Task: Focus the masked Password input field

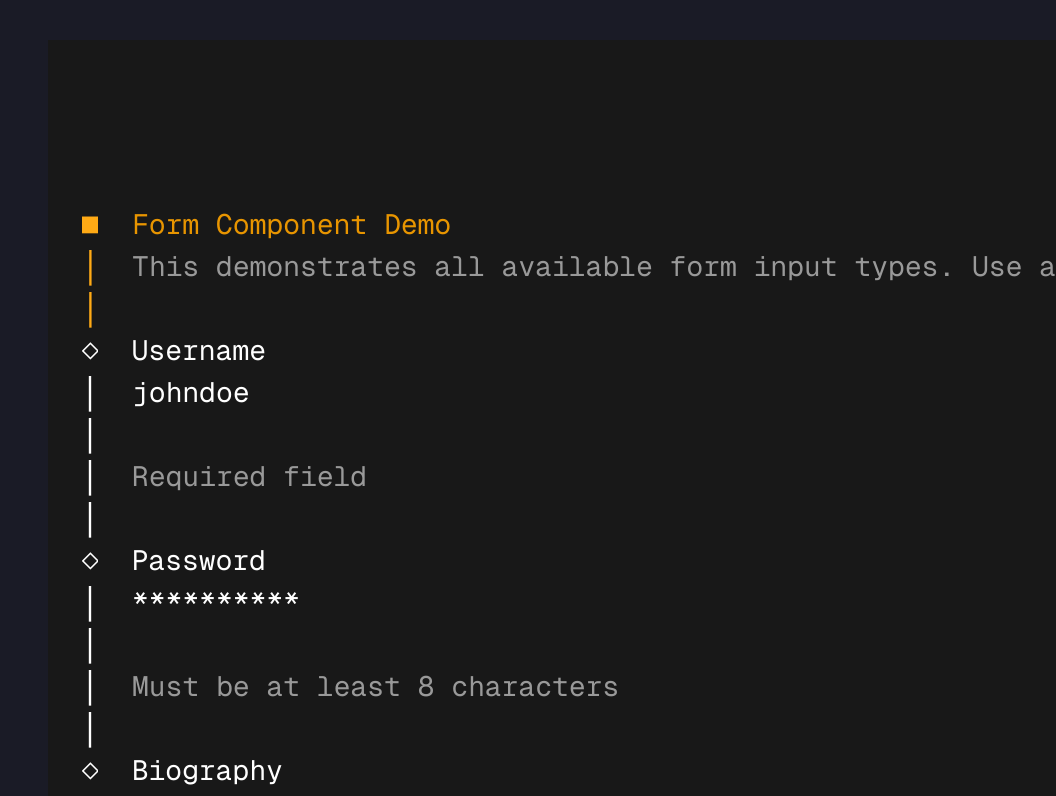Action: tap(215, 600)
